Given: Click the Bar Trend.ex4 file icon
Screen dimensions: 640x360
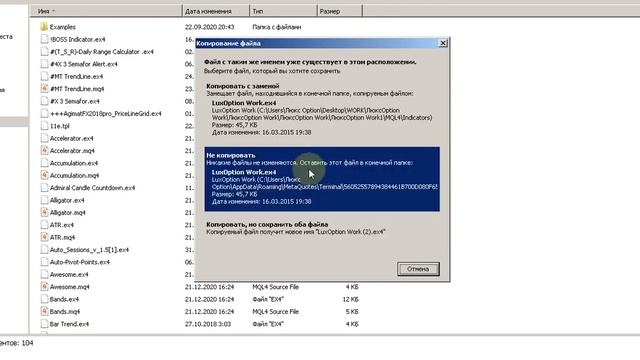Looking at the screenshot, I should (44, 324).
